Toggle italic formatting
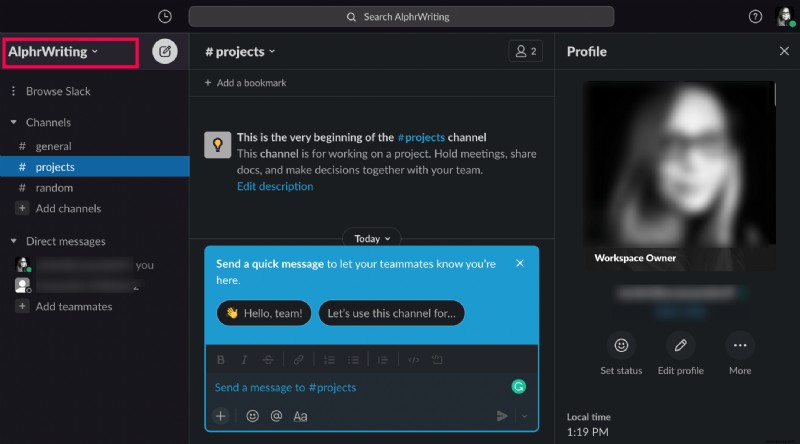 (x=244, y=360)
